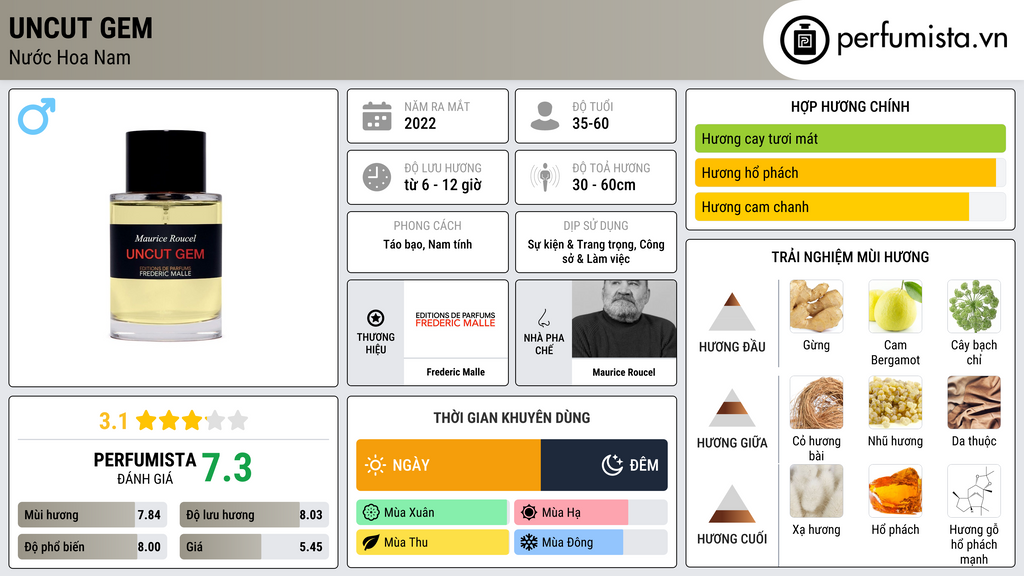Image resolution: width=1024 pixels, height=576 pixels.
Task: Click the Editions de Parfums Frederic Malle logo
Action: point(455,319)
